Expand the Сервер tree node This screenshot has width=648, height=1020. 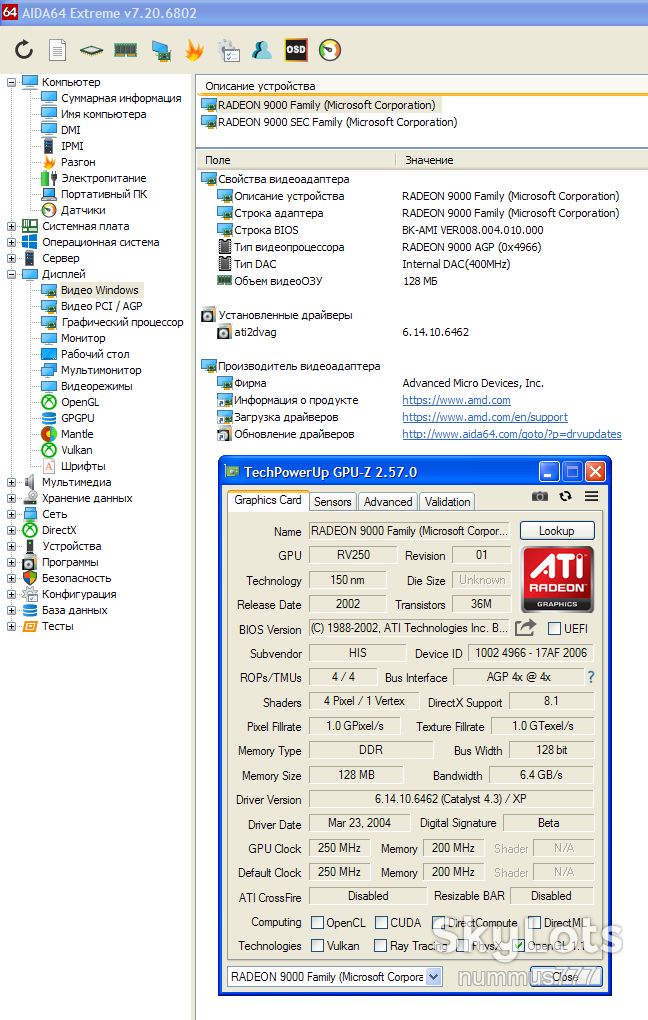click(x=12, y=258)
